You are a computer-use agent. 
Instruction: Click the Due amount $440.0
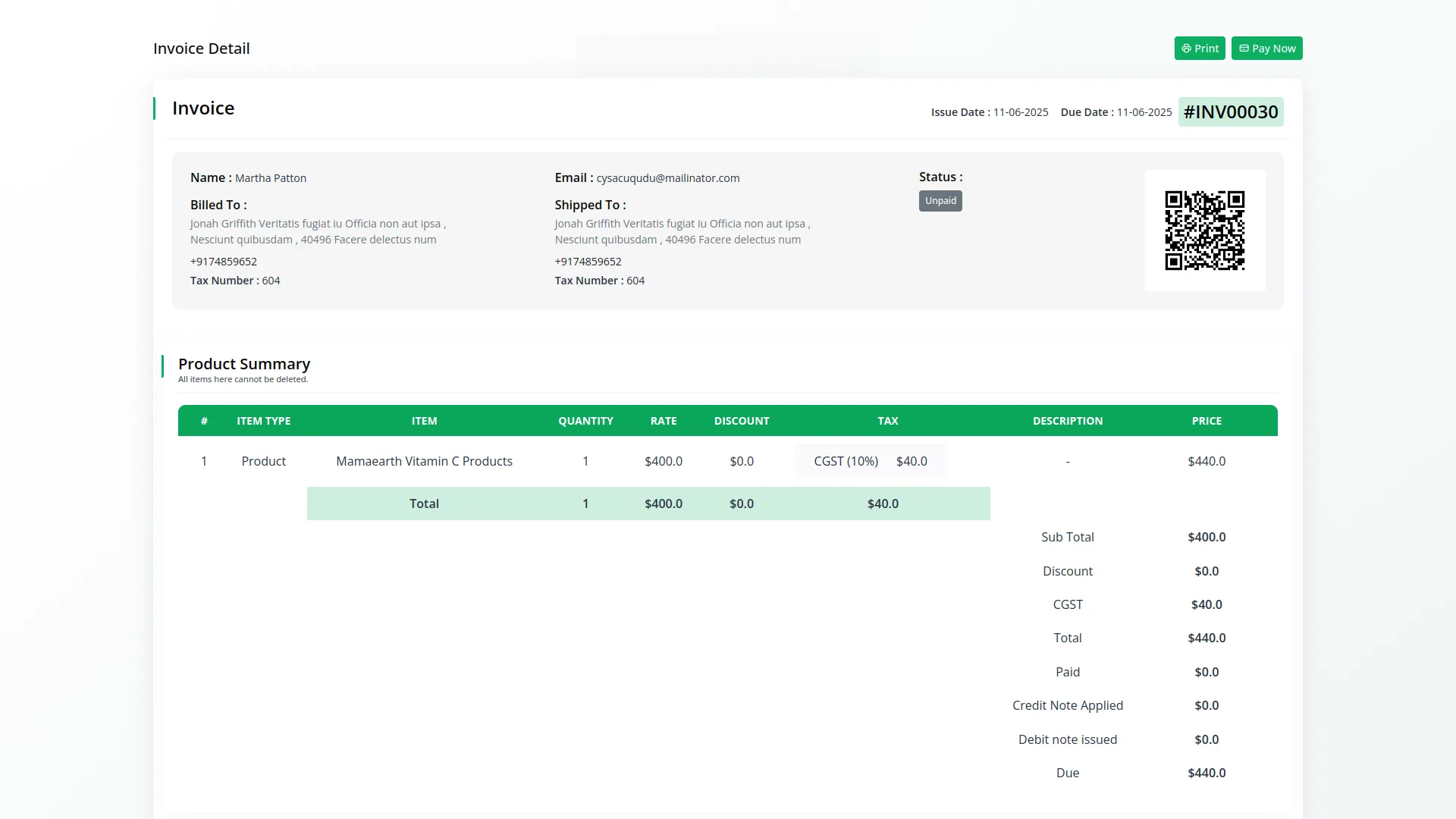[x=1206, y=773]
